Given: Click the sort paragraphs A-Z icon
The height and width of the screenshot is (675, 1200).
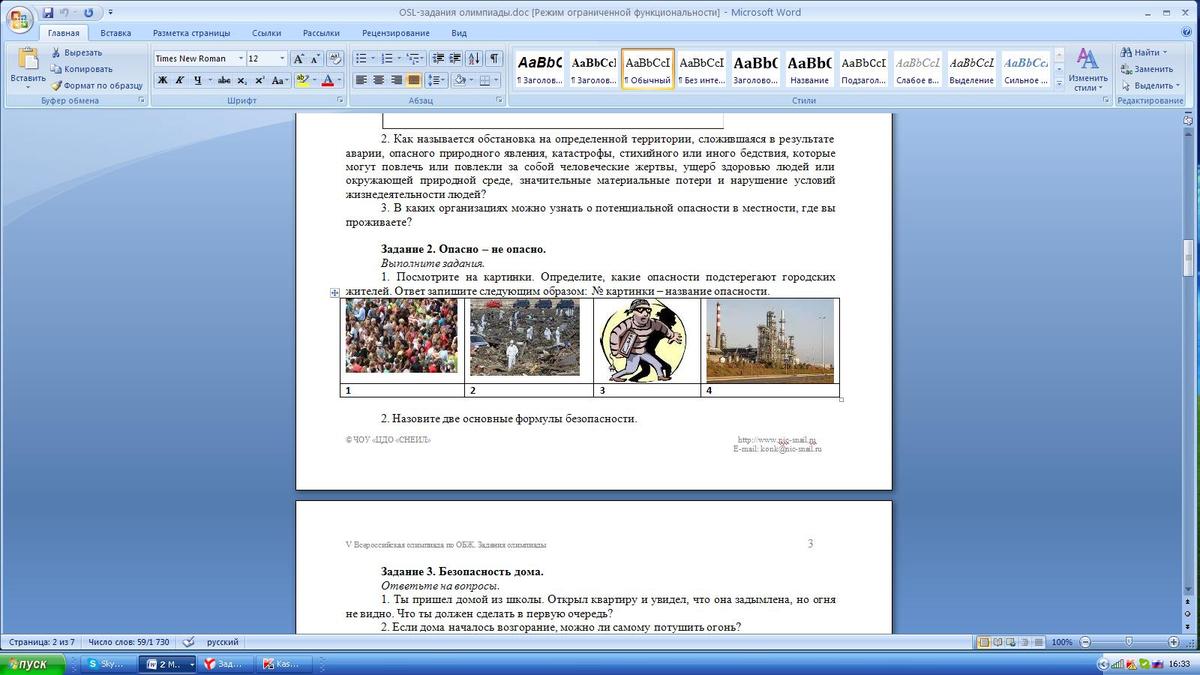Looking at the screenshot, I should (474, 59).
